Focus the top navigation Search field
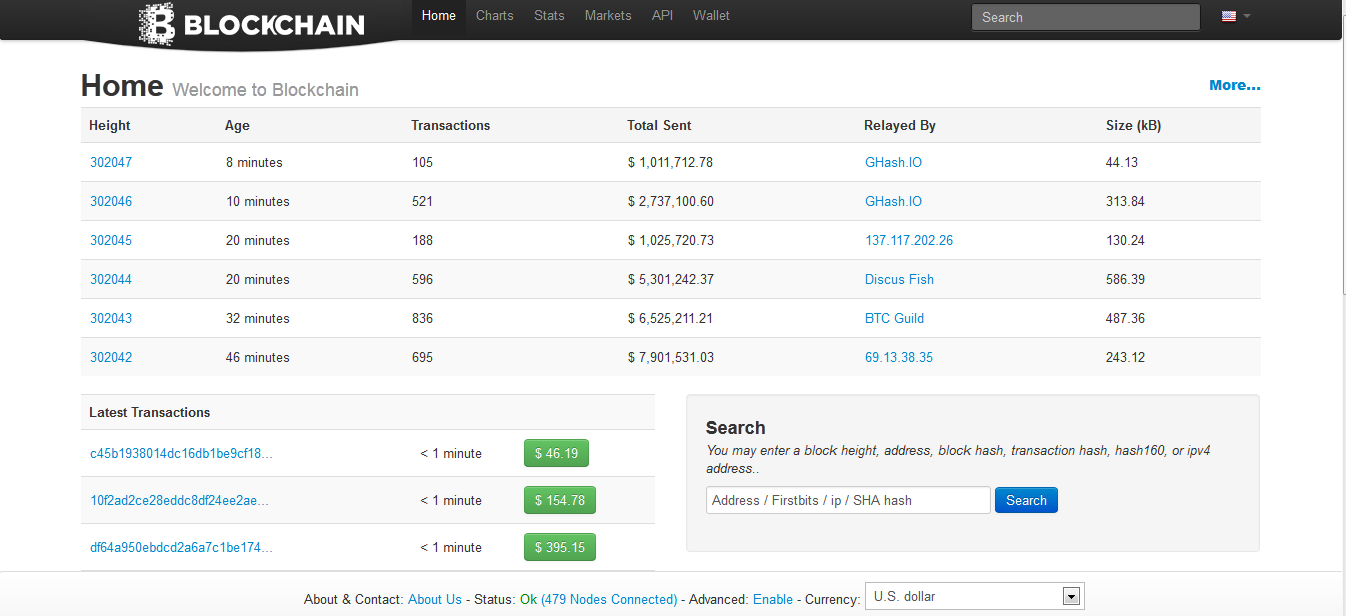Viewport: 1346px width, 616px height. point(1086,17)
